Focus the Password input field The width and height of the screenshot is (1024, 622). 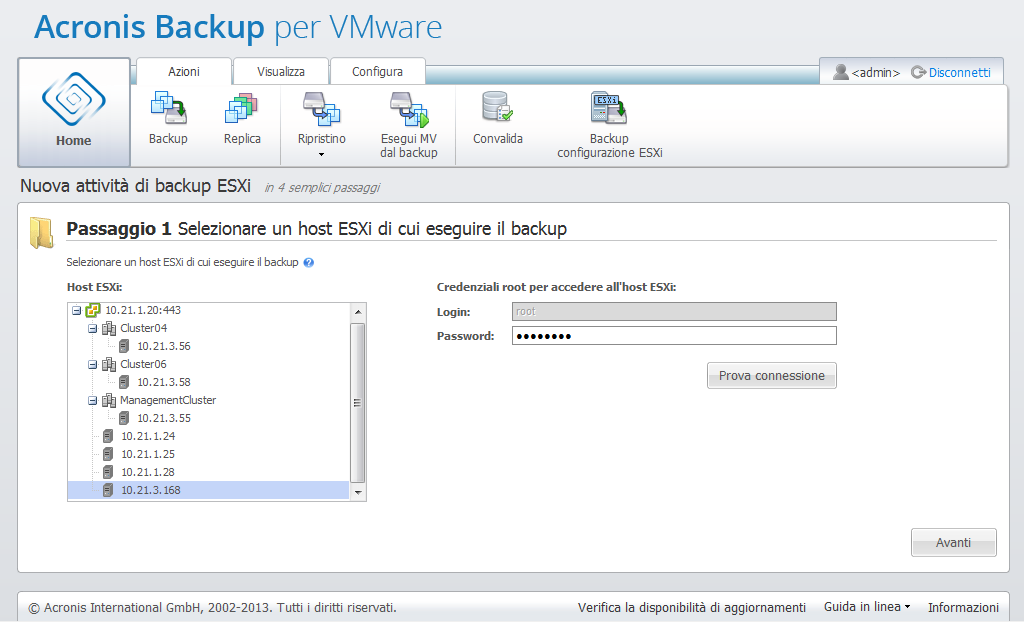point(674,336)
